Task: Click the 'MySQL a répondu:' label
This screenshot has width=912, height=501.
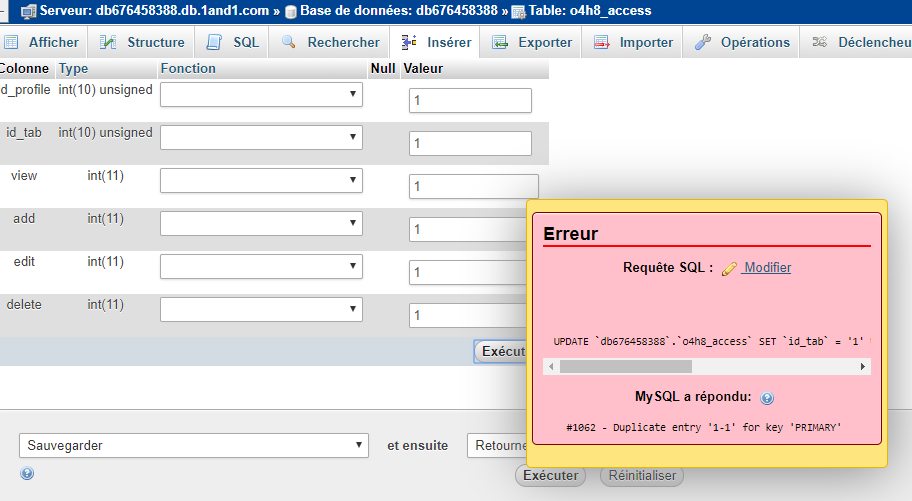Action: tap(693, 397)
